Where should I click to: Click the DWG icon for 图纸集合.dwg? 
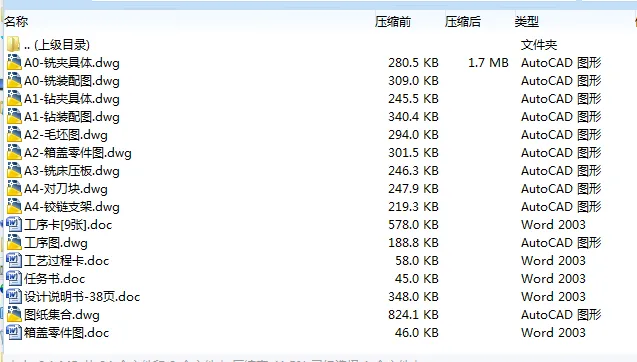tap(14, 314)
